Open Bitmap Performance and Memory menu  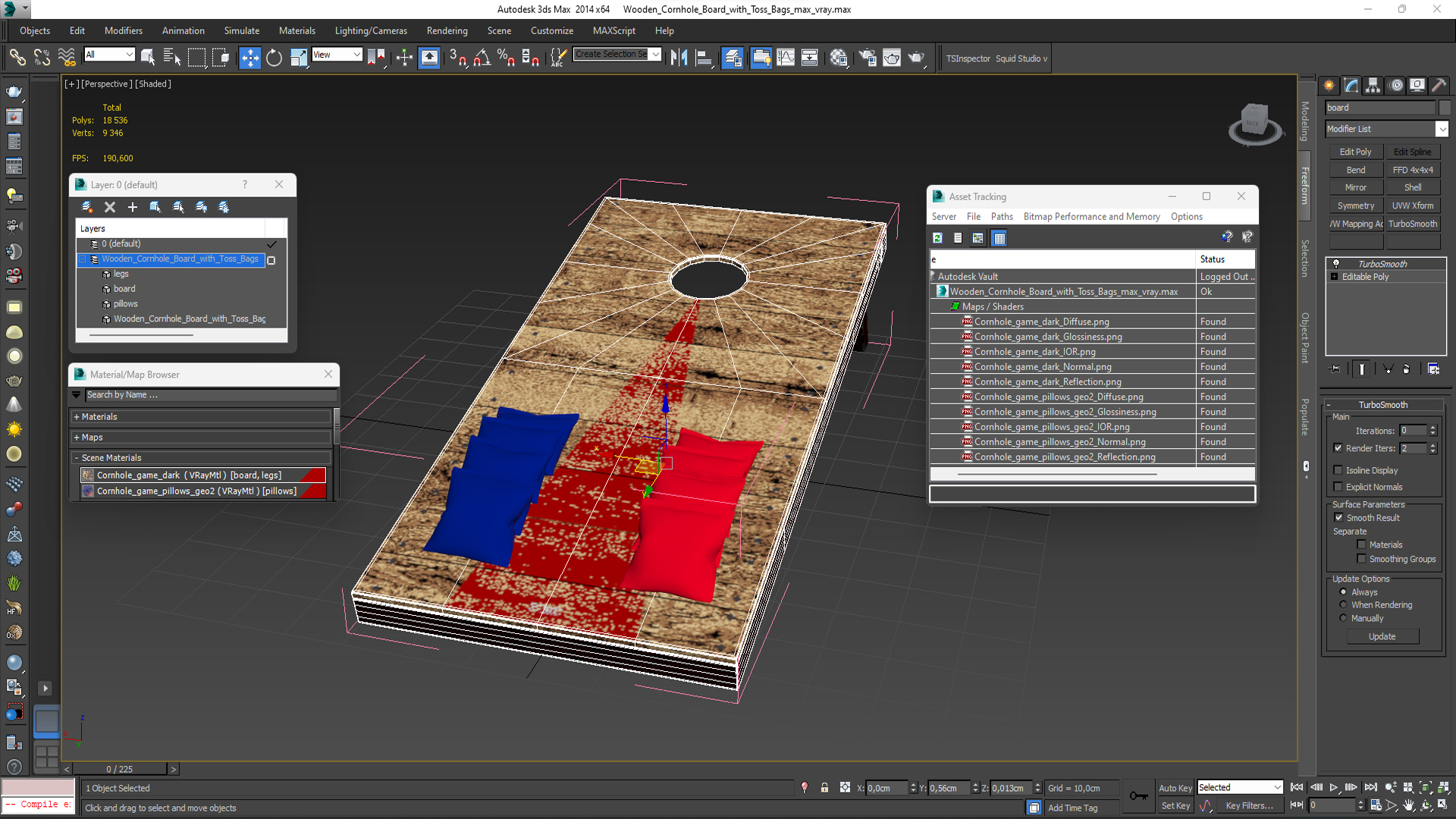[x=1091, y=216]
